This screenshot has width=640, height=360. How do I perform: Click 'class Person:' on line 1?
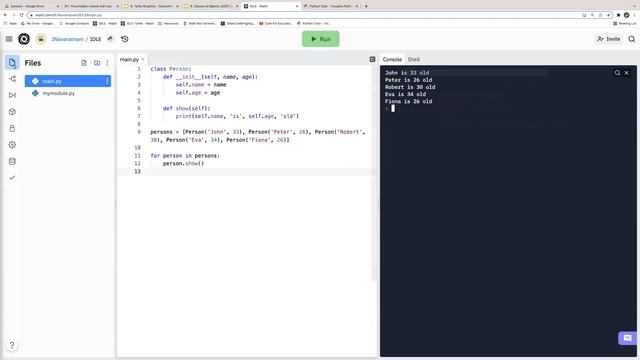(171, 69)
